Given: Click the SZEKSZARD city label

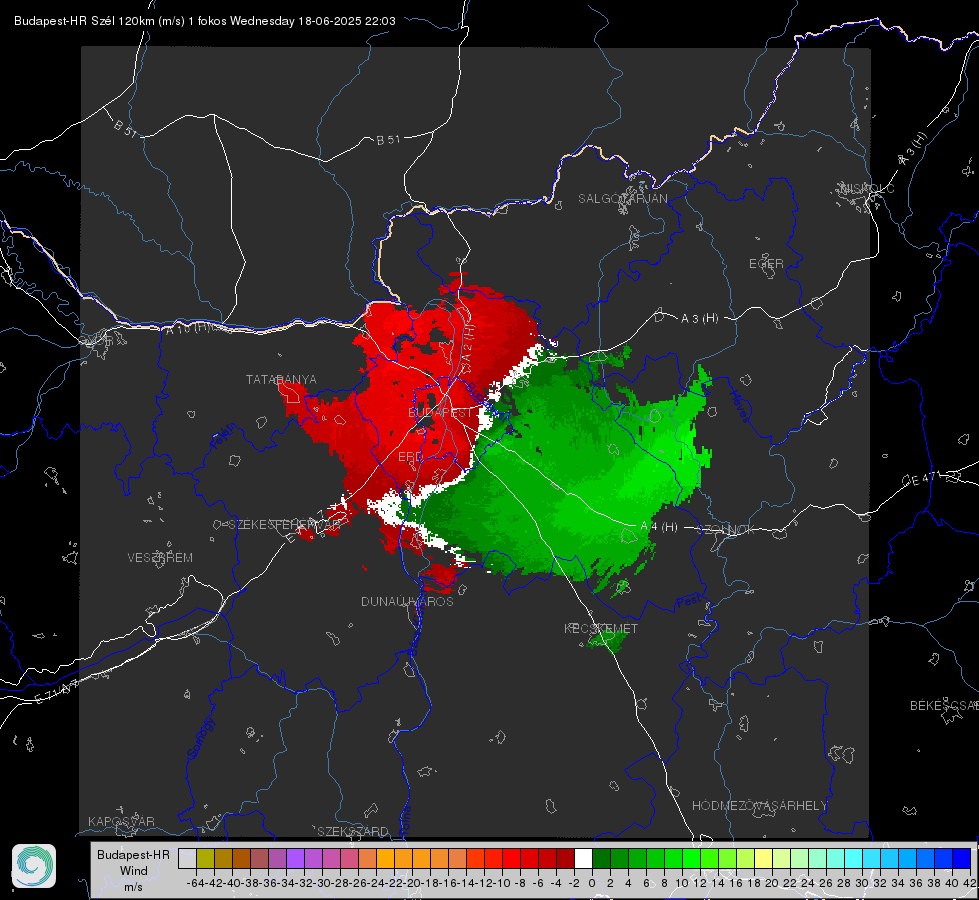Looking at the screenshot, I should (x=353, y=831).
